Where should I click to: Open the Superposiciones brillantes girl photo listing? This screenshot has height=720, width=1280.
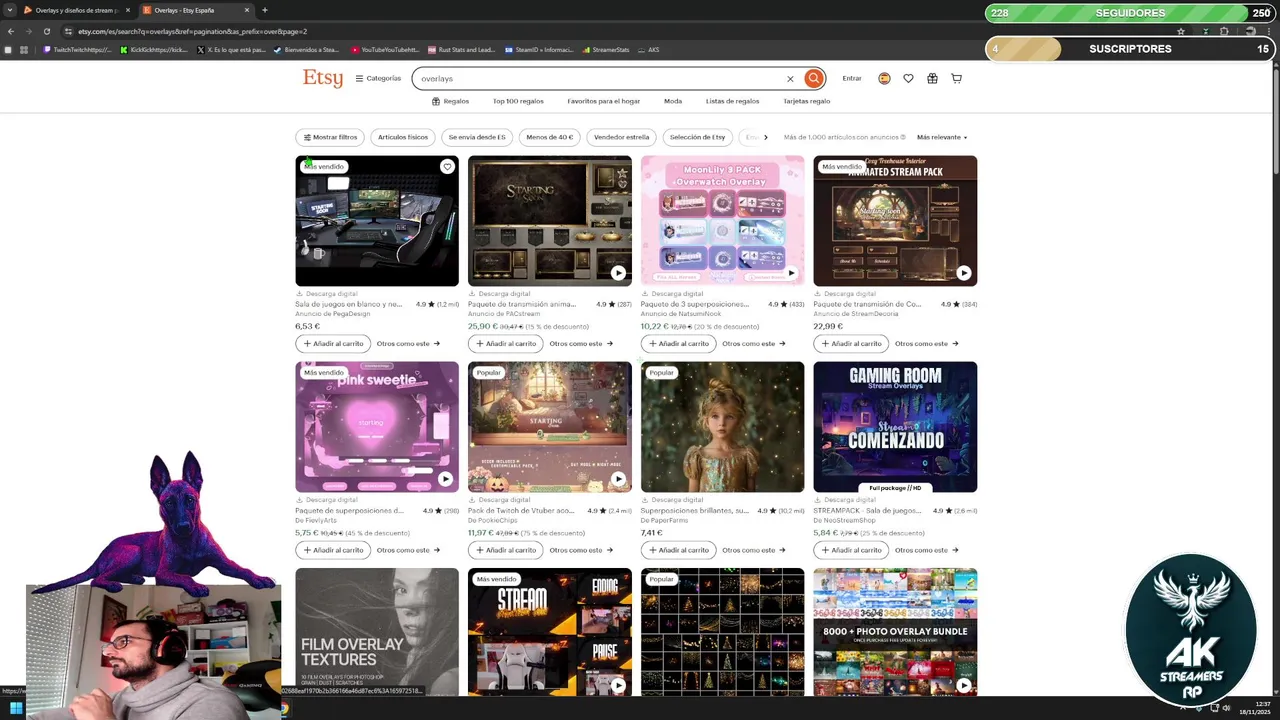pyautogui.click(x=722, y=427)
